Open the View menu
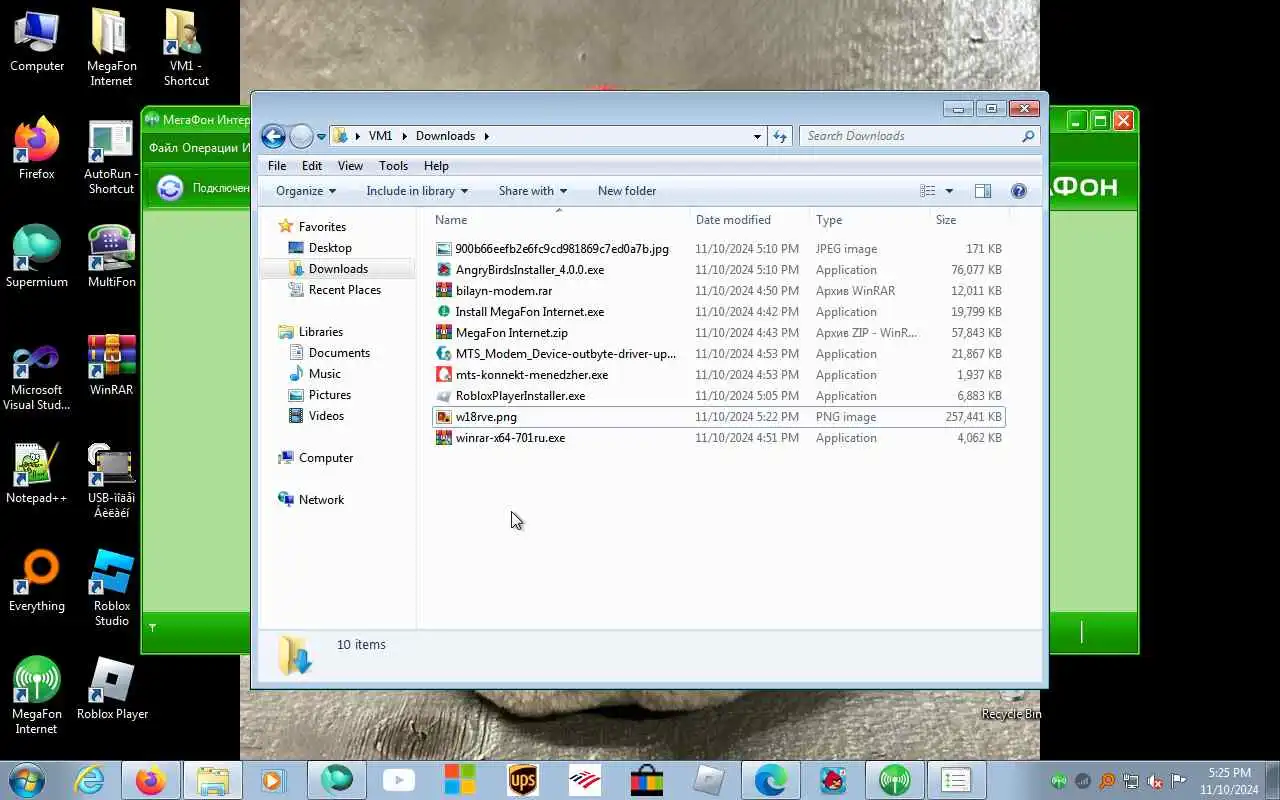The width and height of the screenshot is (1280, 800). 350,166
